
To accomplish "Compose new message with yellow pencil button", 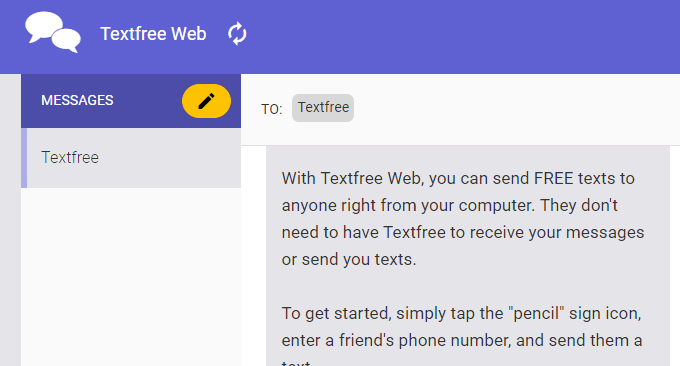I will pos(206,101).
